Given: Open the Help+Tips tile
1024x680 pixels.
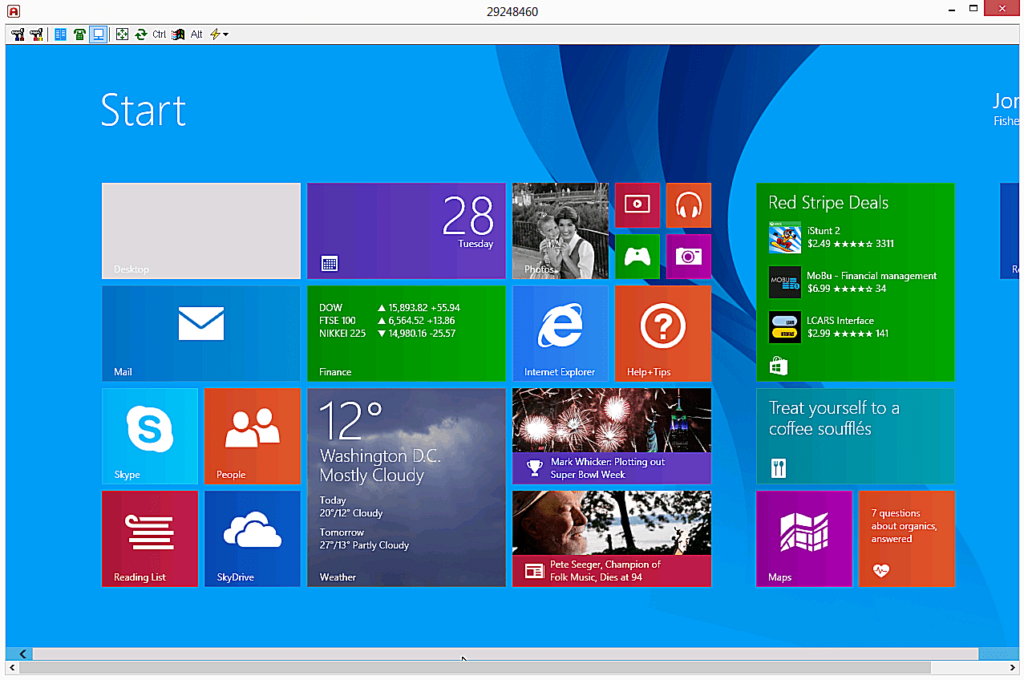Looking at the screenshot, I should 663,333.
